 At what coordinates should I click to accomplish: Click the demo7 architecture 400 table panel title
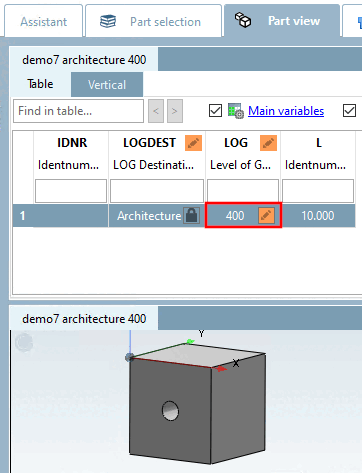[84, 60]
